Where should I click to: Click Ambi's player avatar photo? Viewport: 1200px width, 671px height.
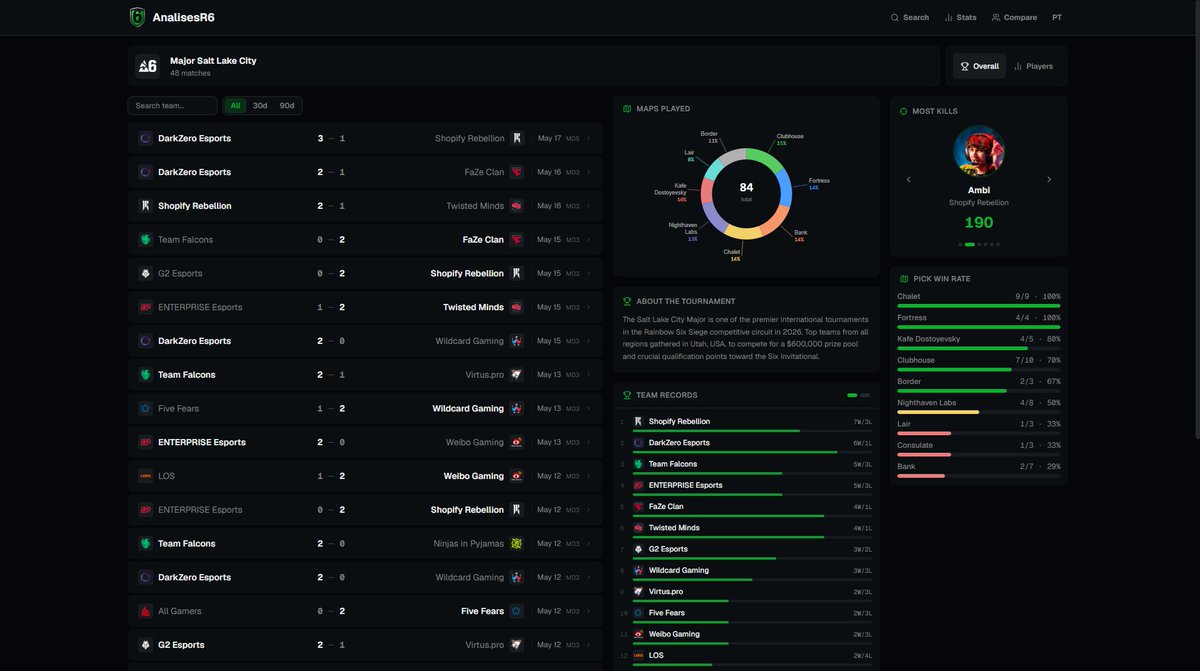point(979,151)
